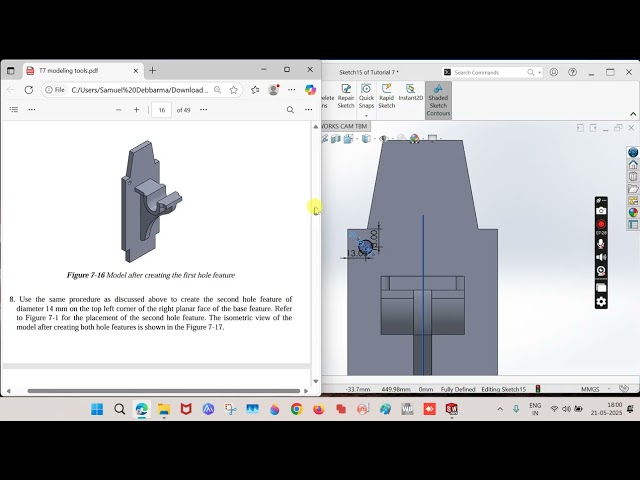The width and height of the screenshot is (640, 480).
Task: Open Edge tab actions menu icon
Action: tap(11, 71)
